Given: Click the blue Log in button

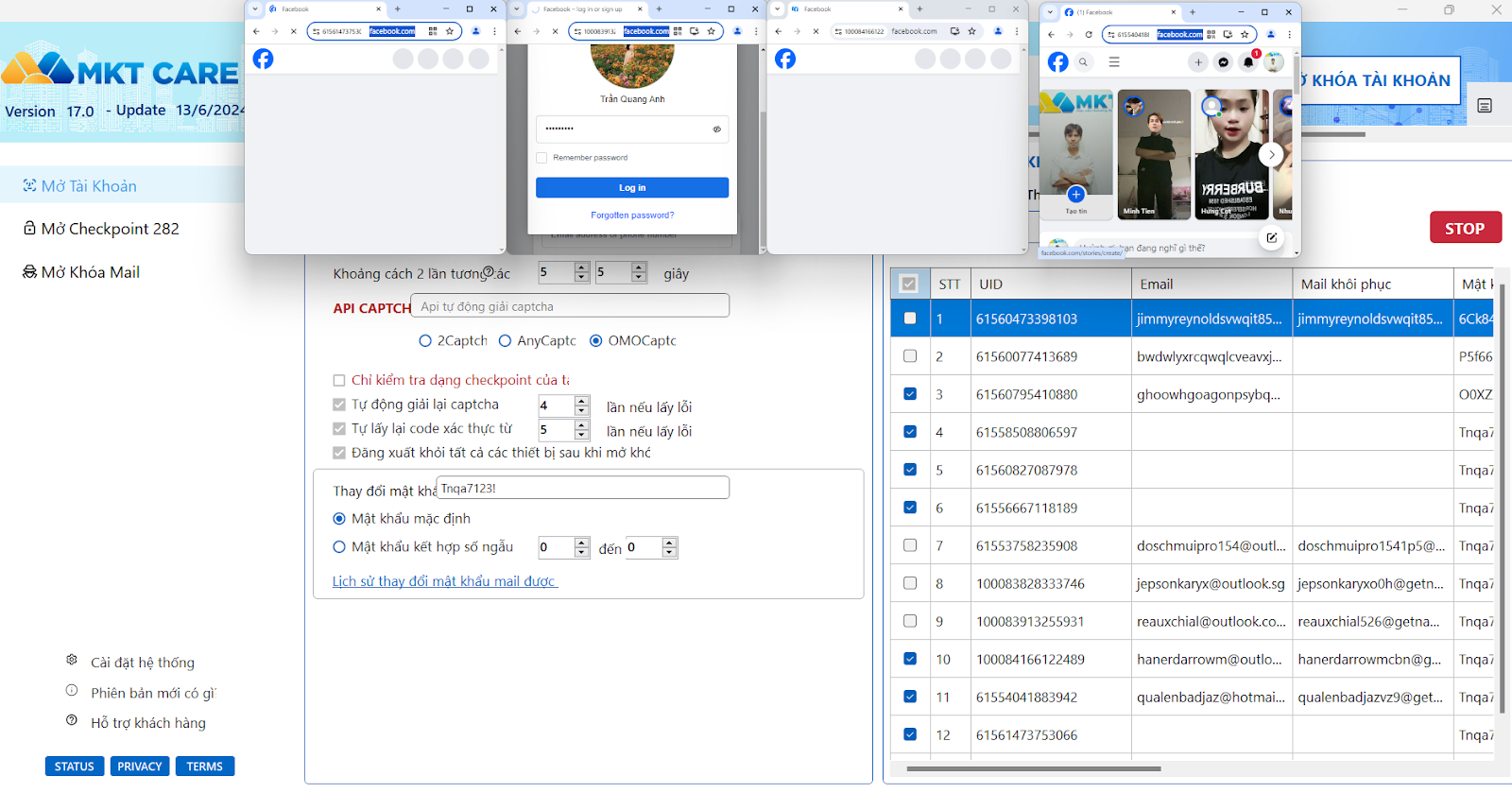Looking at the screenshot, I should (632, 187).
